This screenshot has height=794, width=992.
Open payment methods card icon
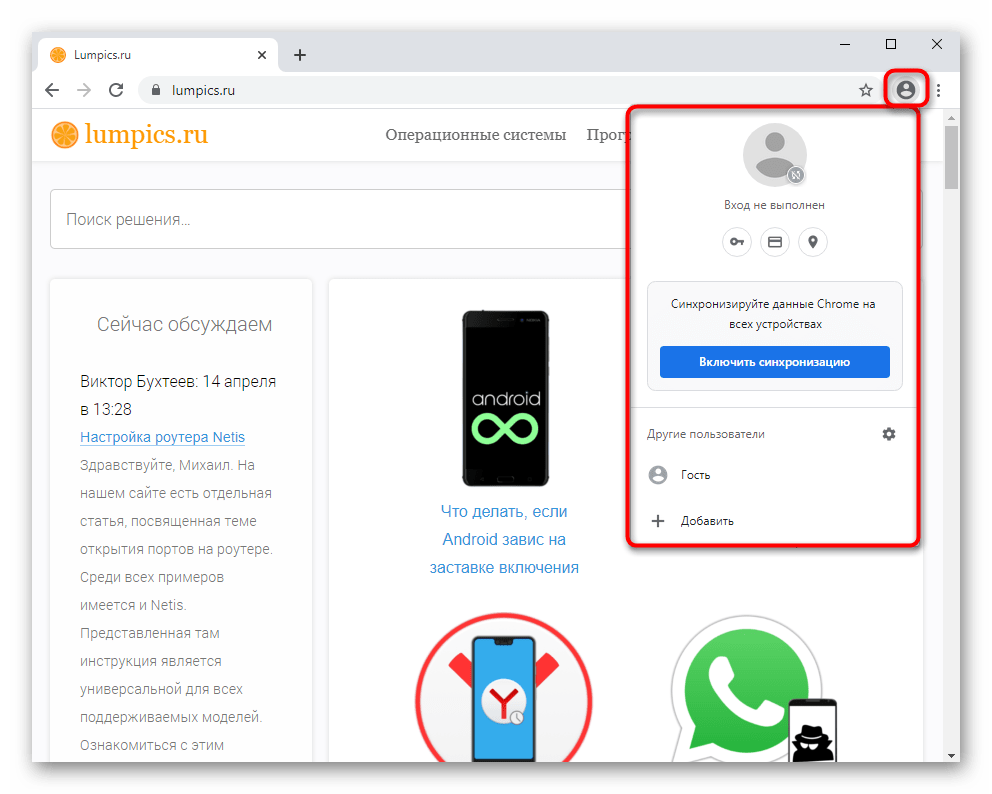[775, 242]
